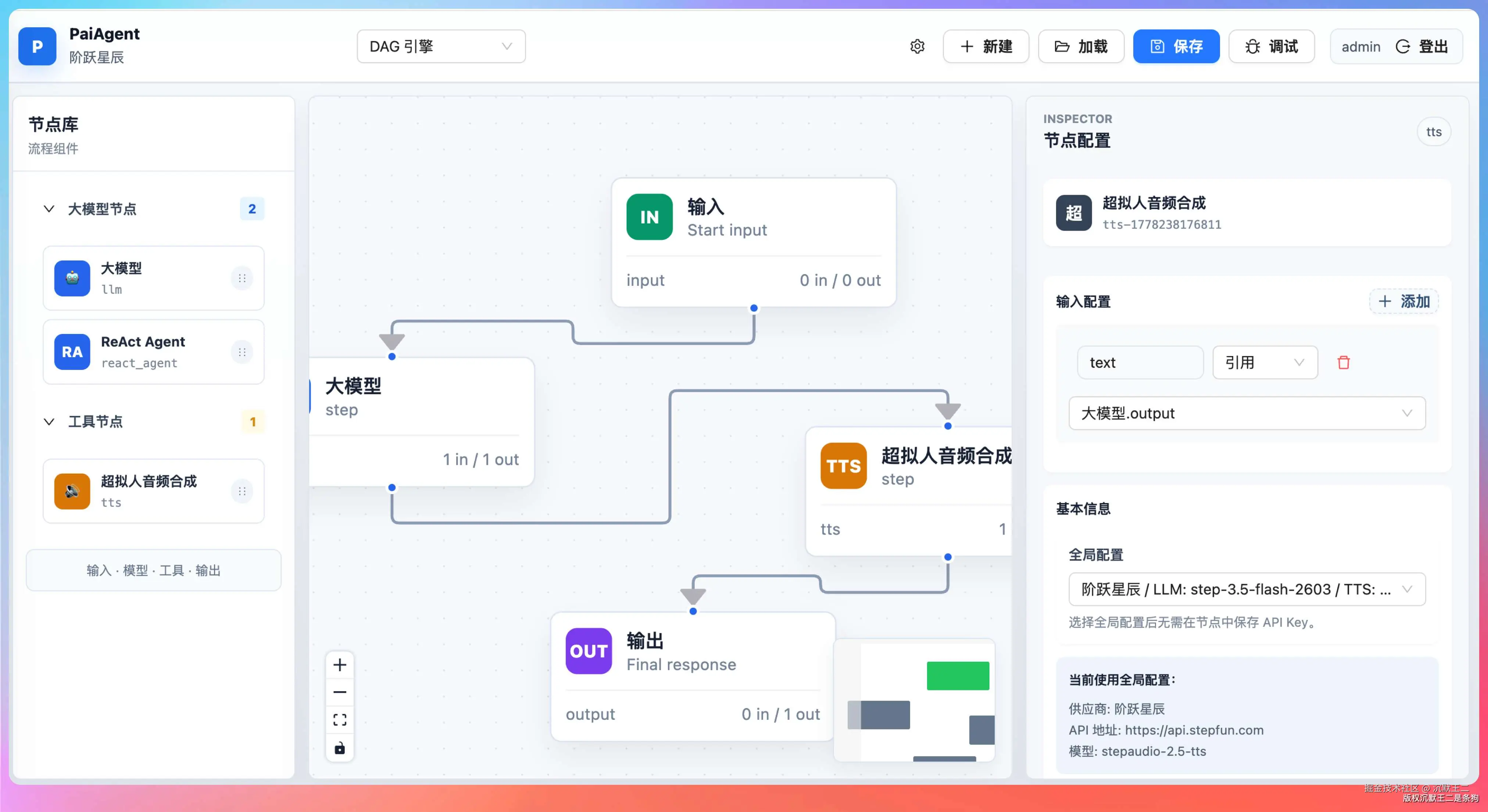Click the input port dot above 大模型 node
This screenshot has height=812, width=1488.
pos(391,356)
